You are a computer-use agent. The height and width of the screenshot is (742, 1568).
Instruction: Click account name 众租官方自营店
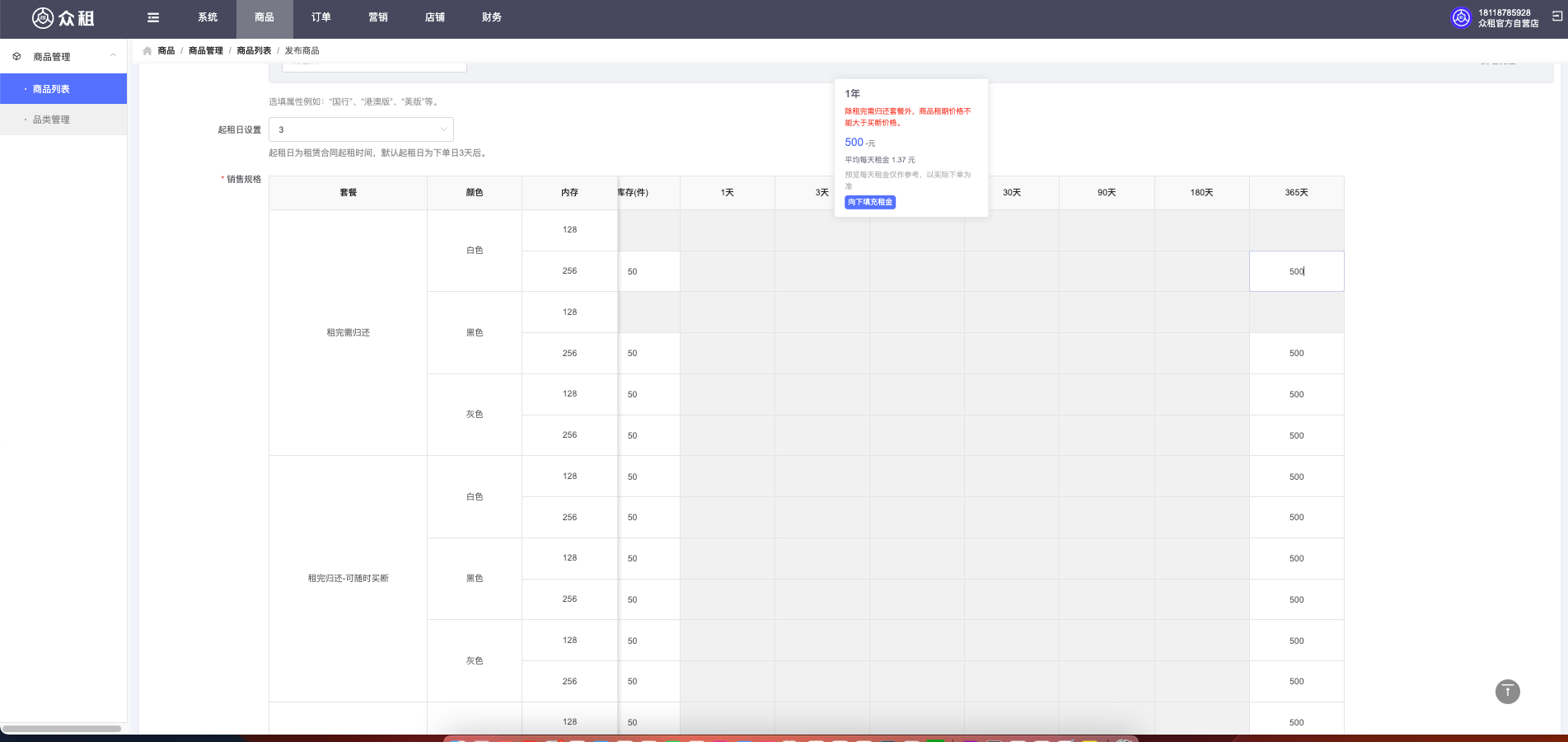click(x=1508, y=23)
